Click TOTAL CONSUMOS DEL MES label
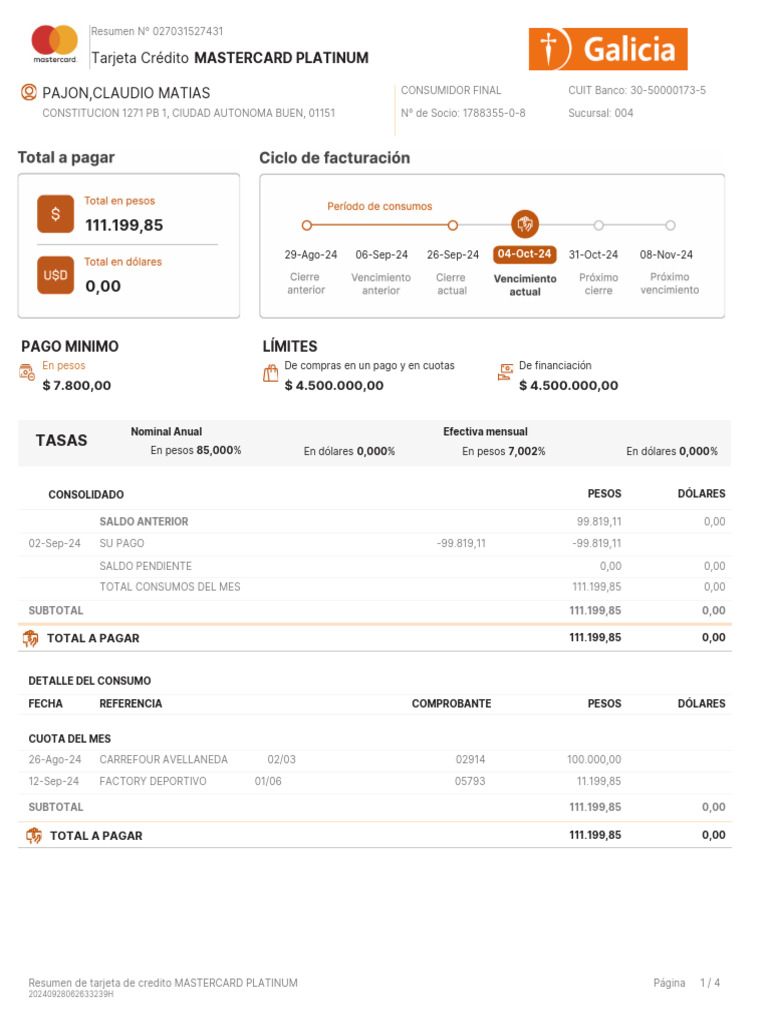This screenshot has height=1024, width=768. [x=170, y=587]
